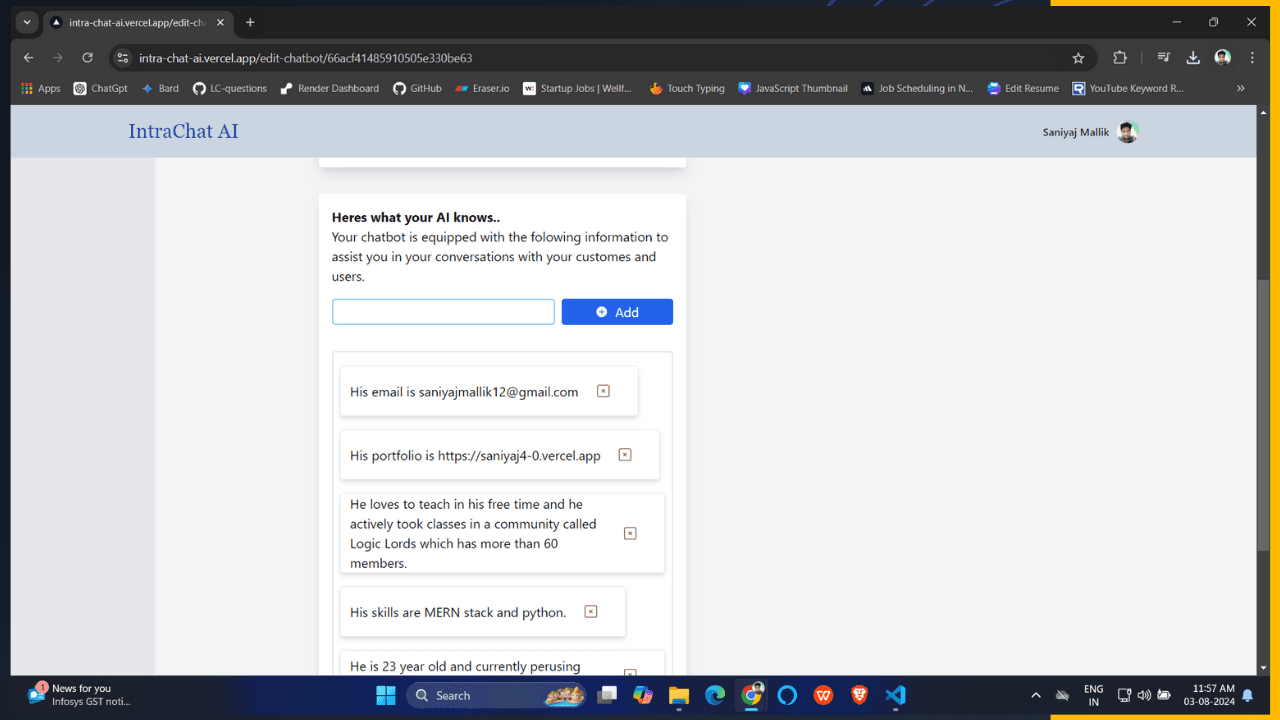Open the Chrome three-dot menu

(x=1252, y=58)
